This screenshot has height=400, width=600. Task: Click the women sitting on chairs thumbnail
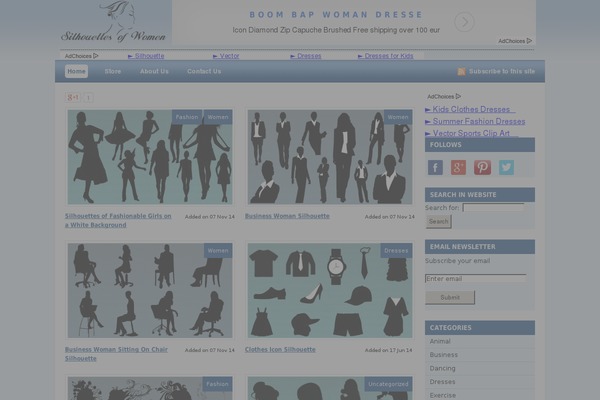pos(150,291)
